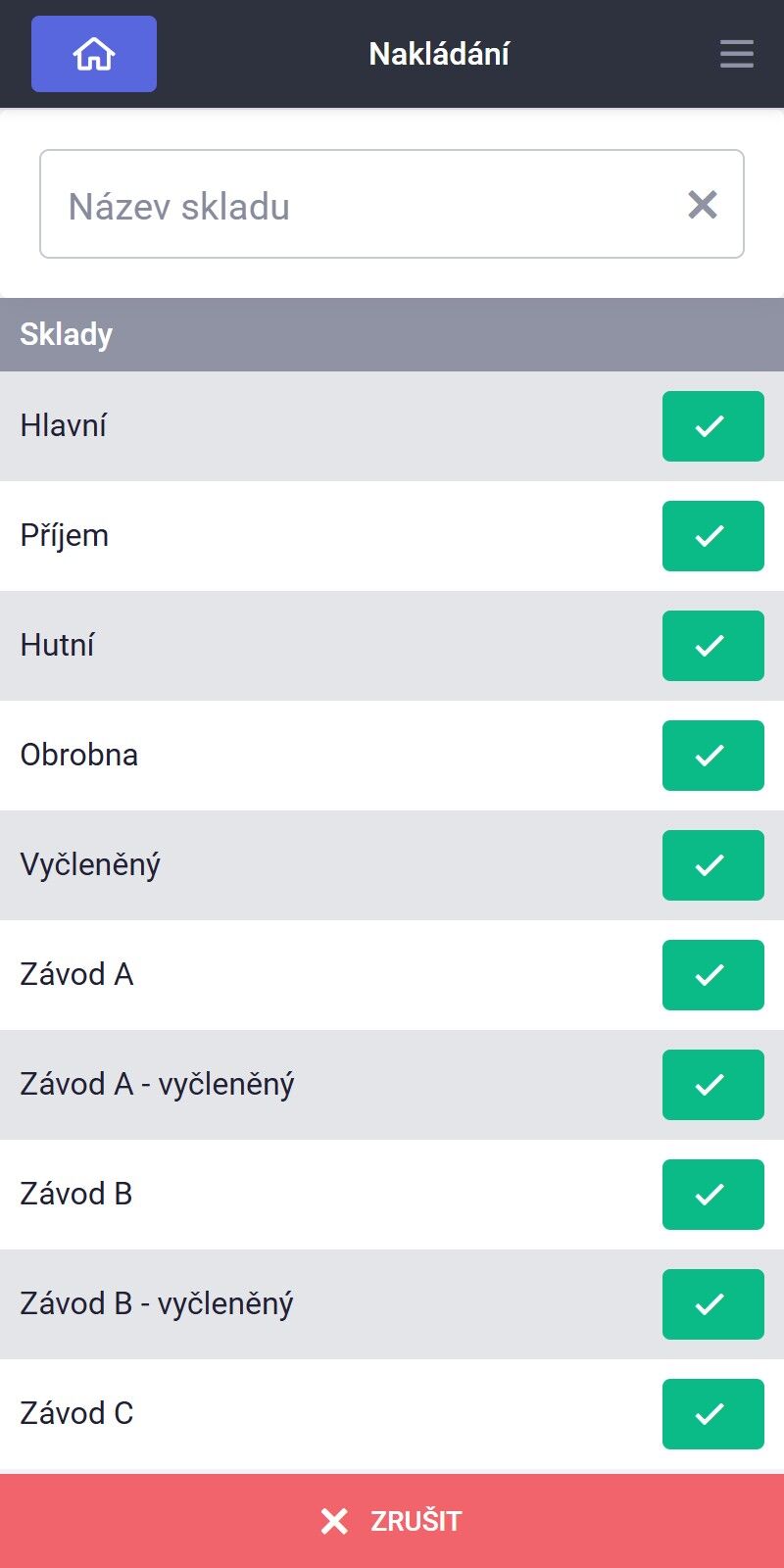Confirm Závod C using green check

point(713,1414)
